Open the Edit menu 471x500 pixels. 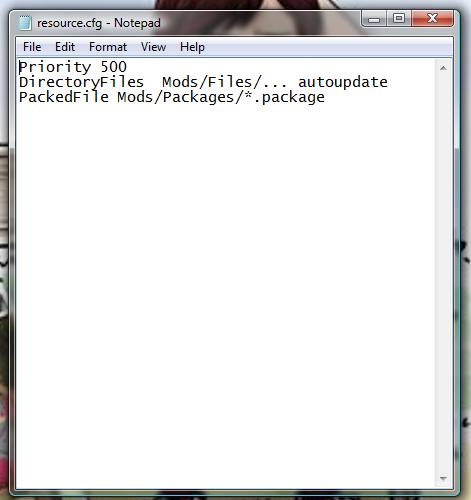coord(65,47)
